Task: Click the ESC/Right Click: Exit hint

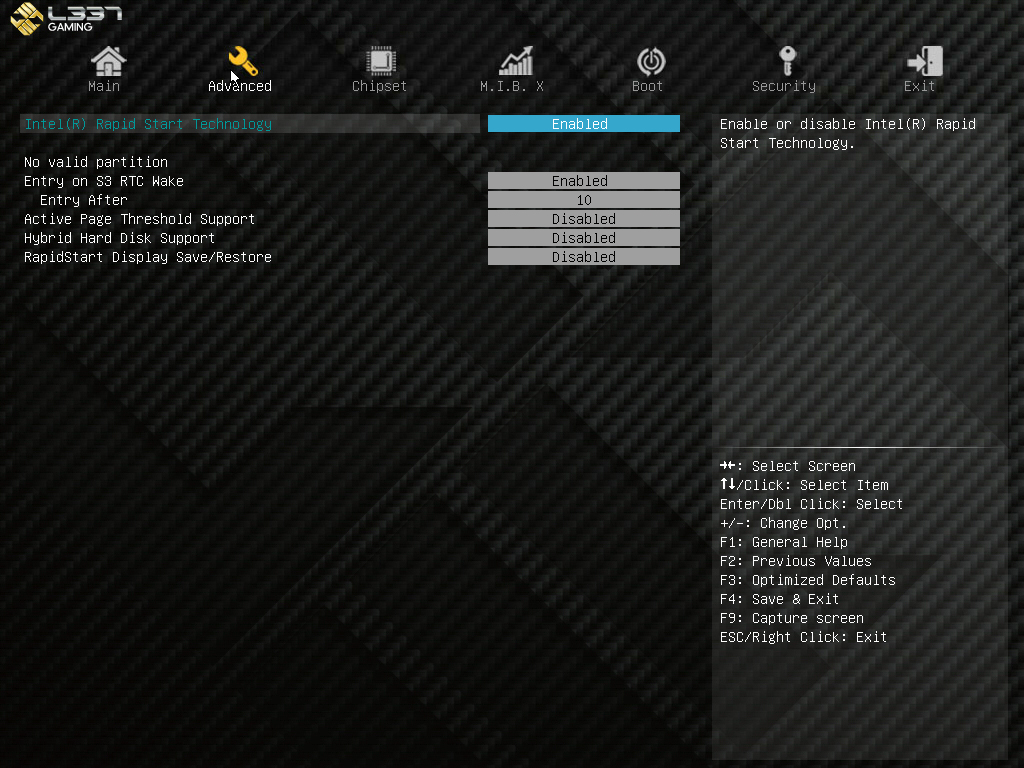Action: pyautogui.click(x=803, y=637)
